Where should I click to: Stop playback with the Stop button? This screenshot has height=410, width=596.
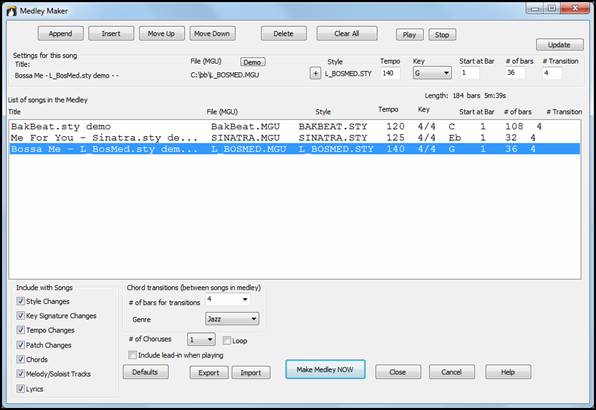(442, 35)
